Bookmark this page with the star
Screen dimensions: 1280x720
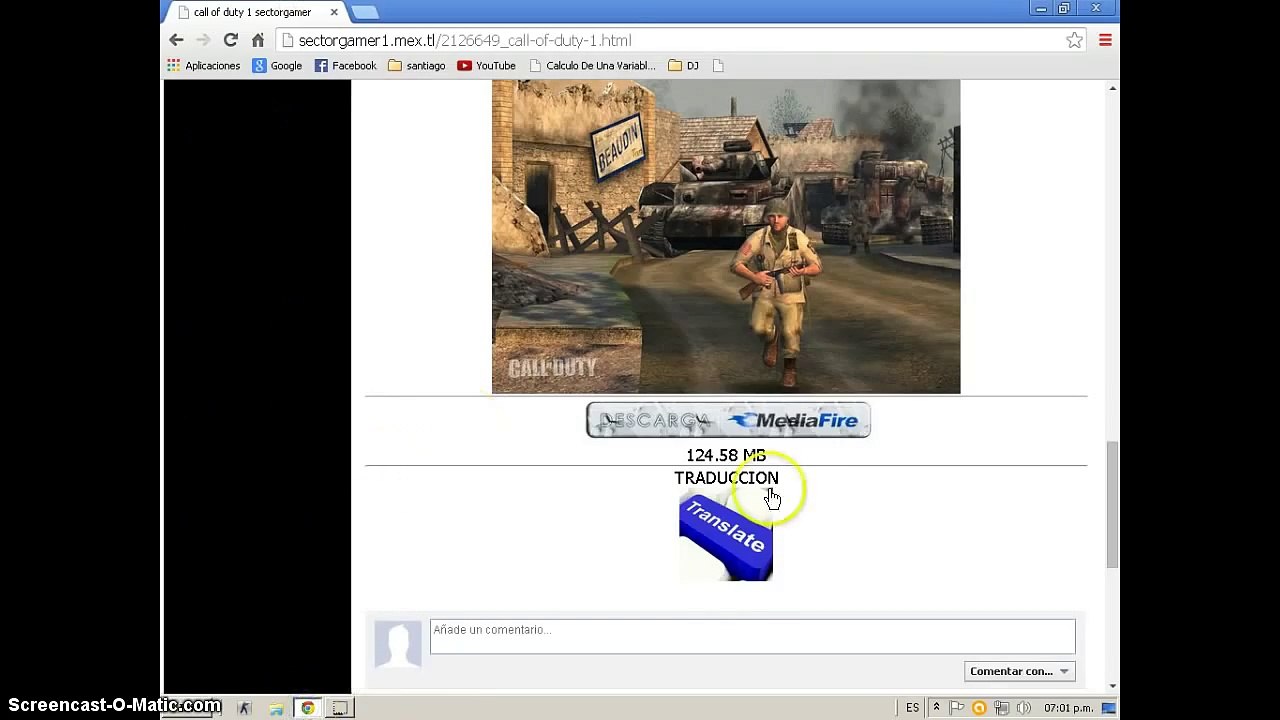click(1074, 40)
